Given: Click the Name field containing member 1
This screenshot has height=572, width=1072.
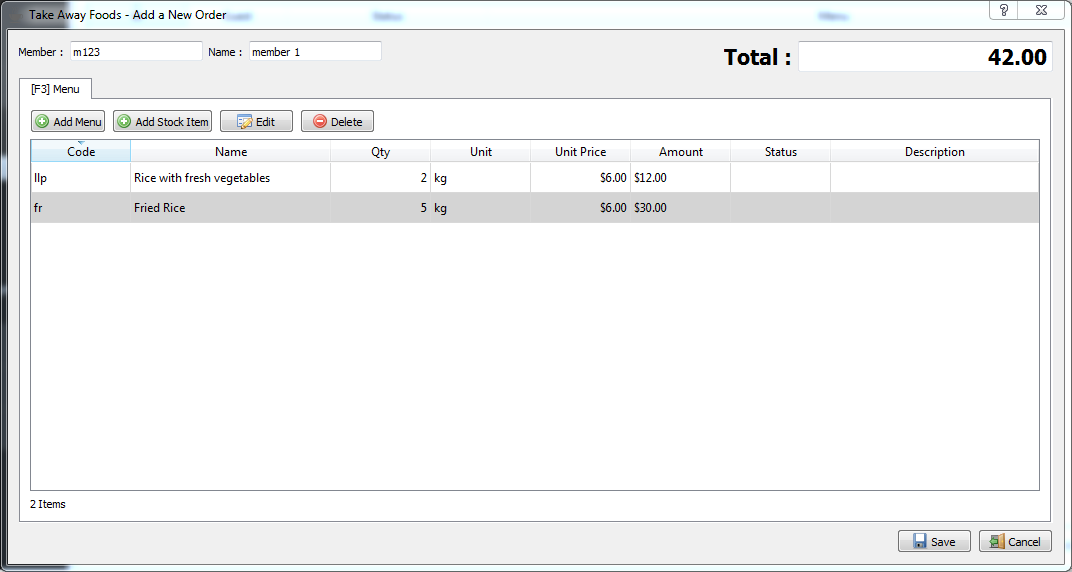Looking at the screenshot, I should 315,52.
